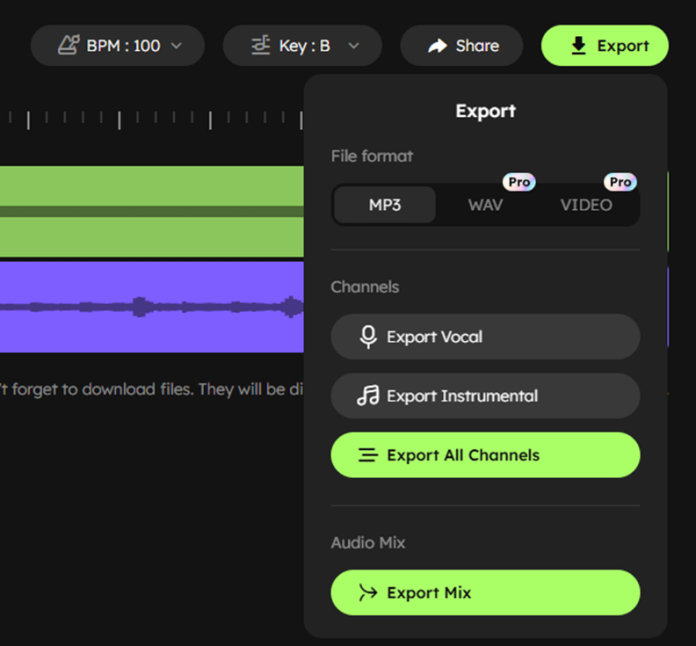Click the music note icon in Export Instrumental
The width and height of the screenshot is (696, 646).
pos(368,395)
